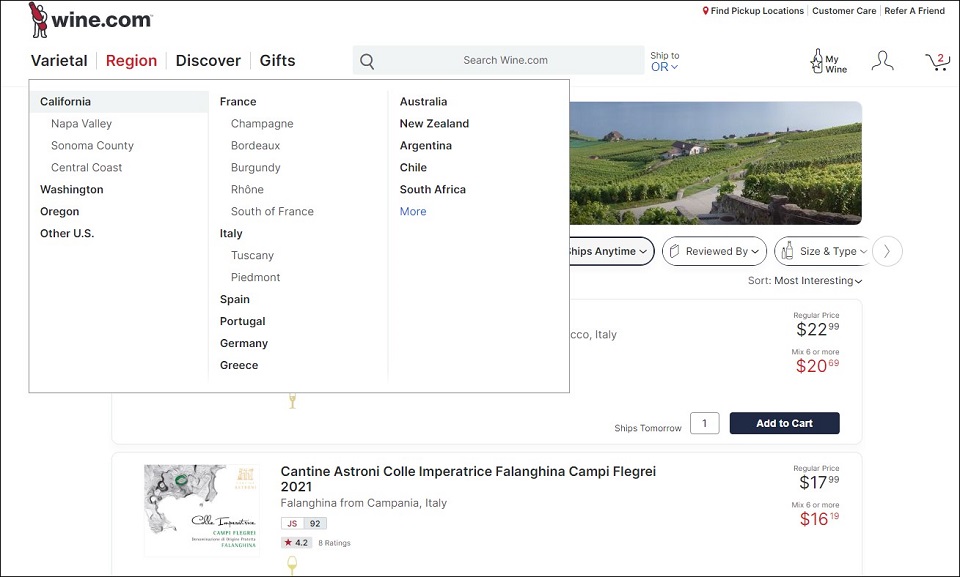Choose Australia region
Screen dimensions: 960x577
point(423,102)
